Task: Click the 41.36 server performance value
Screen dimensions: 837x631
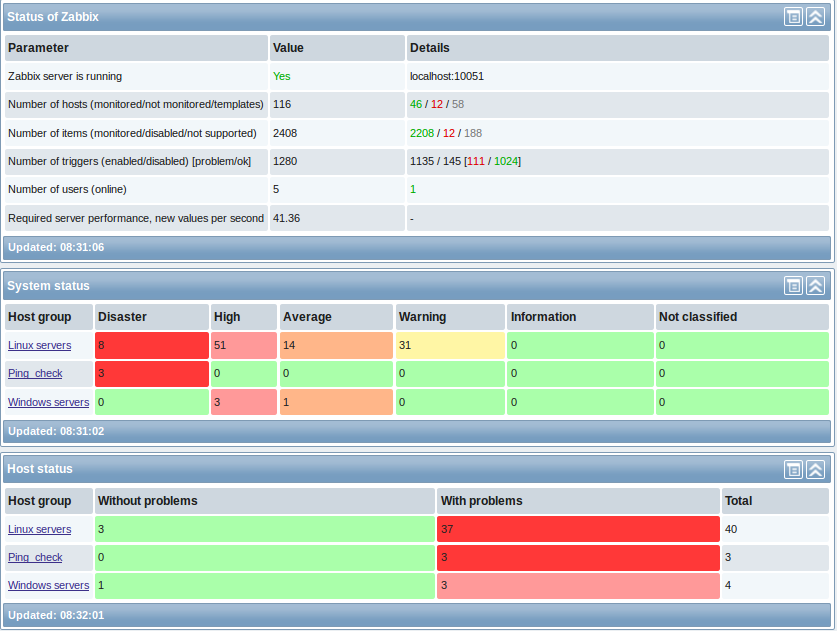Action: click(287, 218)
